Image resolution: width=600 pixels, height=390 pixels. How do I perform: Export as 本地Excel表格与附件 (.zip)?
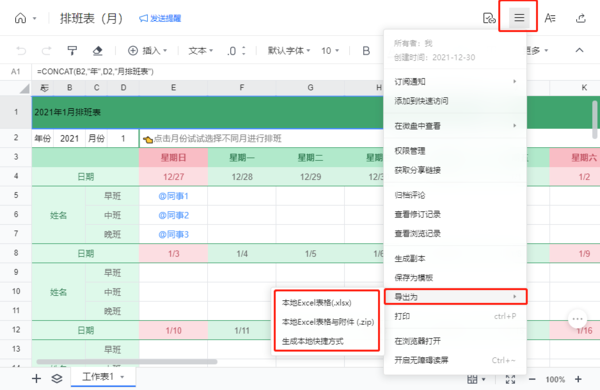(x=327, y=322)
